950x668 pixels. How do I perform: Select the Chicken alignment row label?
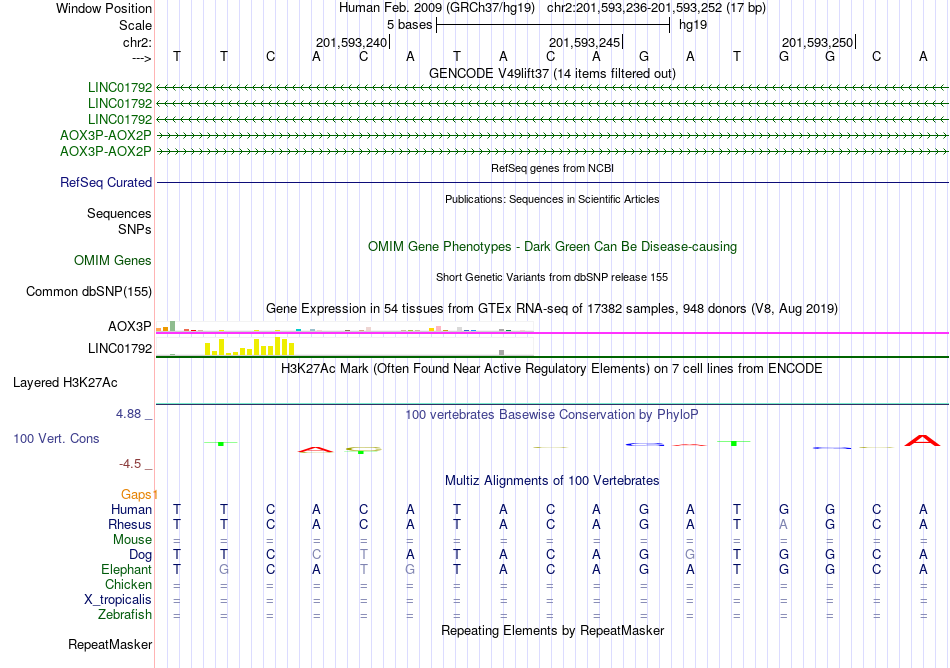128,584
